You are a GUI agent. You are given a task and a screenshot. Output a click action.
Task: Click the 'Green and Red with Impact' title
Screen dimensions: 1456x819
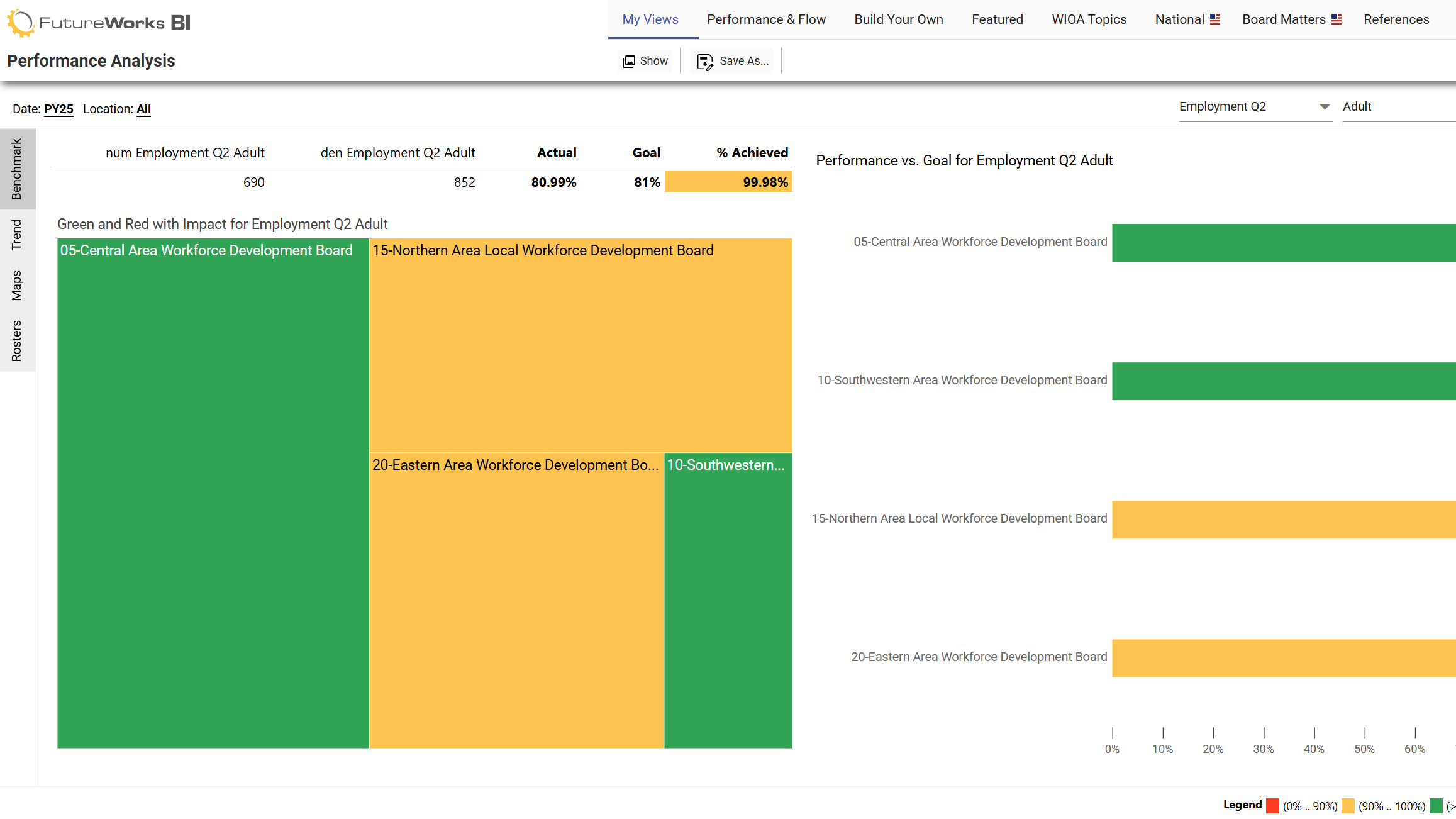(x=223, y=224)
